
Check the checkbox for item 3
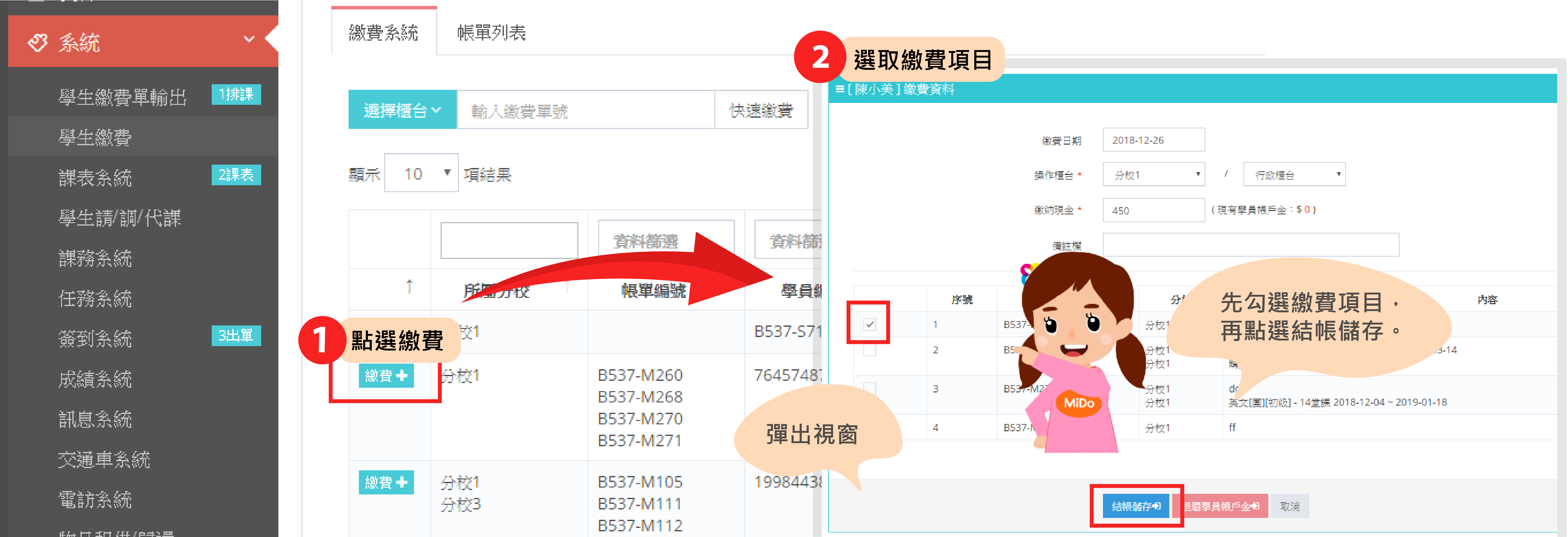pos(869,389)
